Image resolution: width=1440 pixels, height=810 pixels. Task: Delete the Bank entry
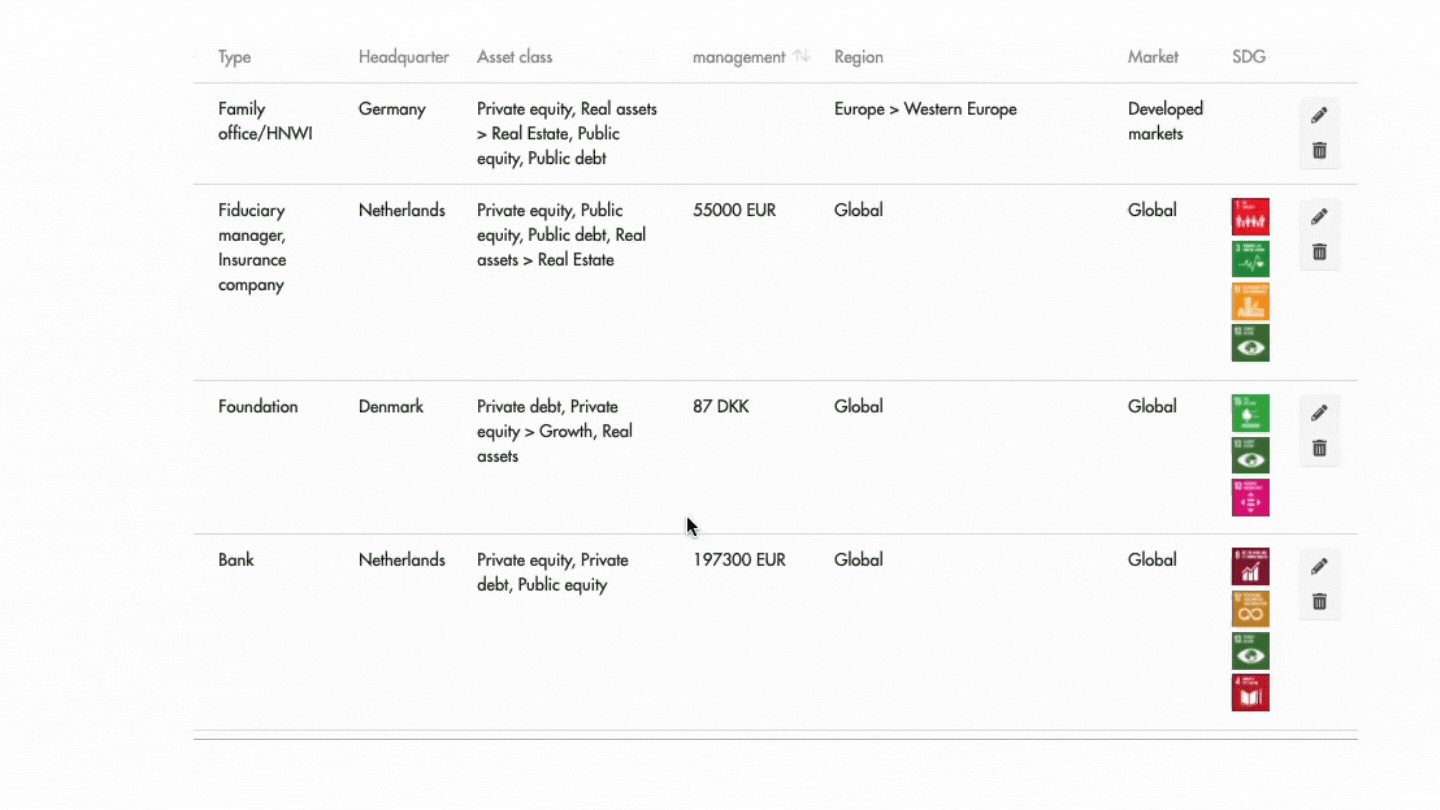click(1319, 601)
